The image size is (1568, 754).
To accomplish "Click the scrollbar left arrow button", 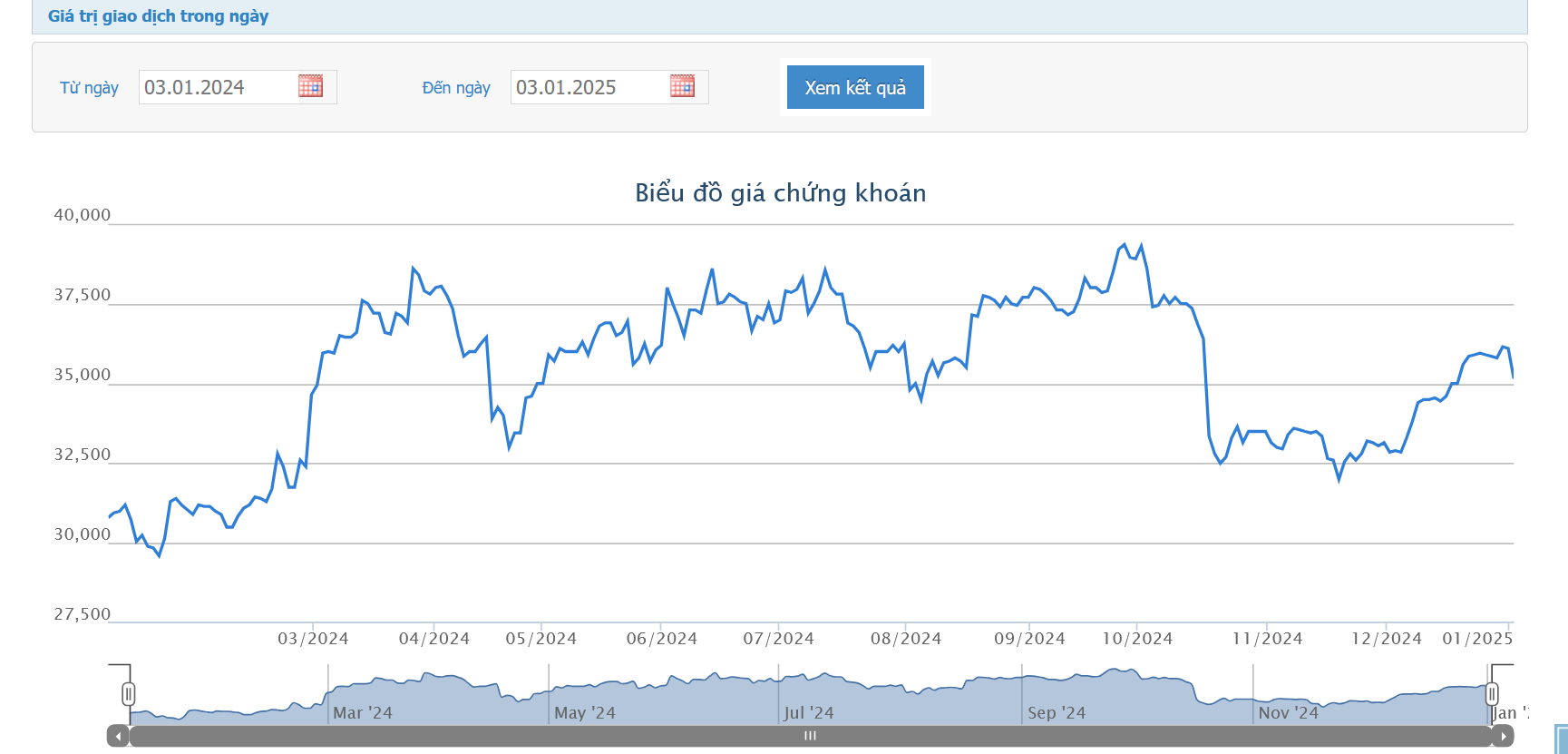I will (118, 736).
